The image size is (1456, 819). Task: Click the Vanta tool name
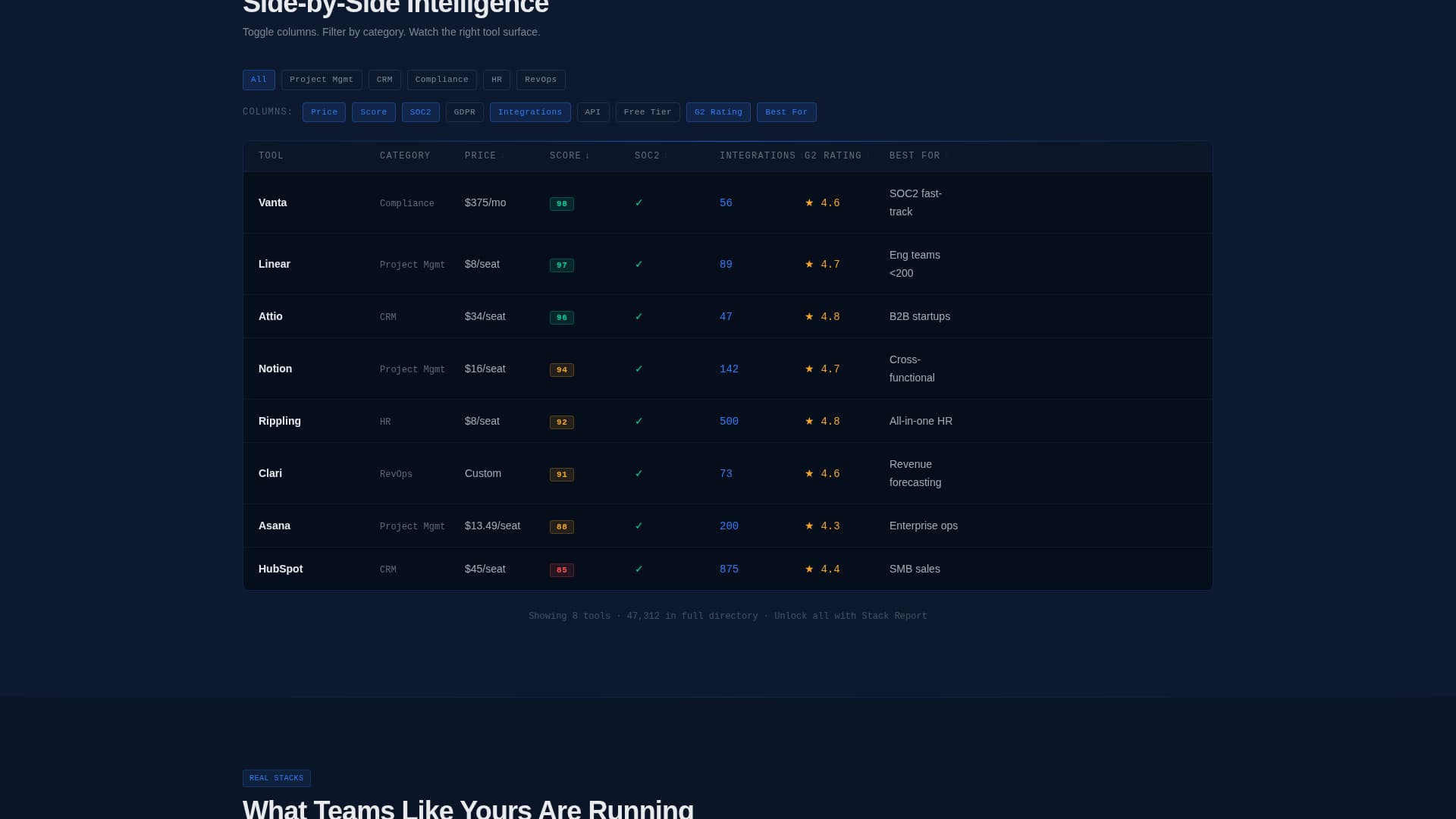click(x=272, y=202)
